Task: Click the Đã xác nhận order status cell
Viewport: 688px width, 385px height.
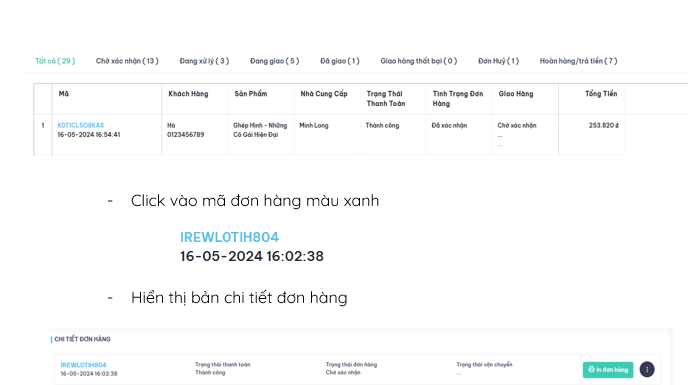Action: [449, 125]
